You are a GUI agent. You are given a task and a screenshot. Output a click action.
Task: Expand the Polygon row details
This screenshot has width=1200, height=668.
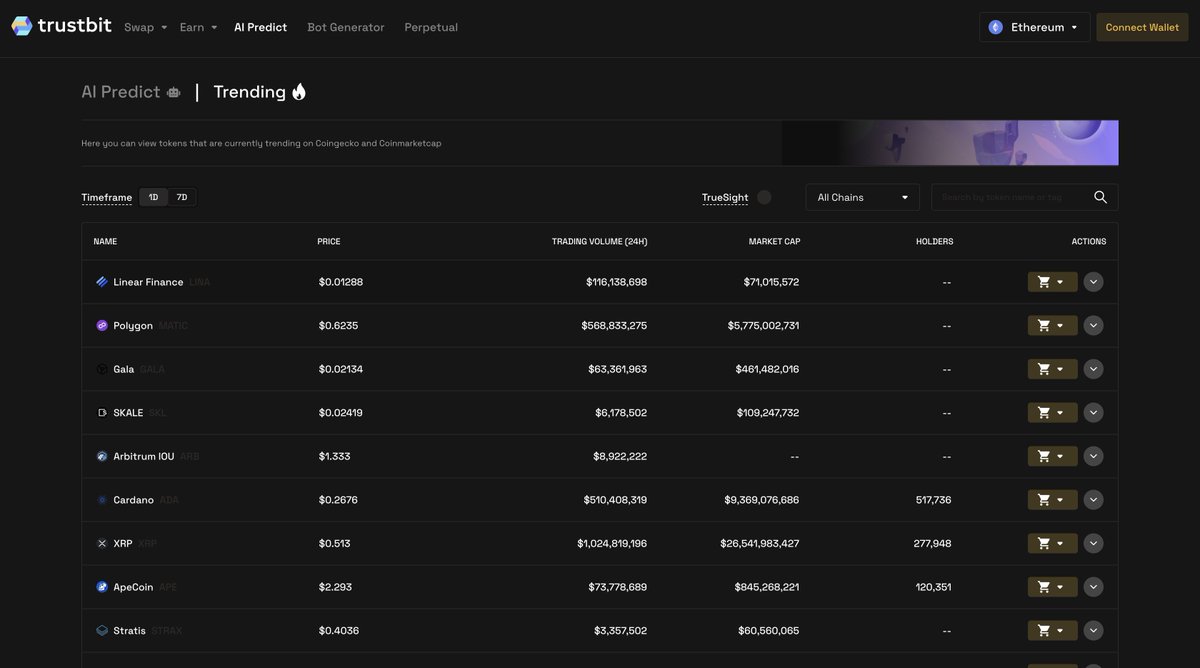(x=1094, y=326)
